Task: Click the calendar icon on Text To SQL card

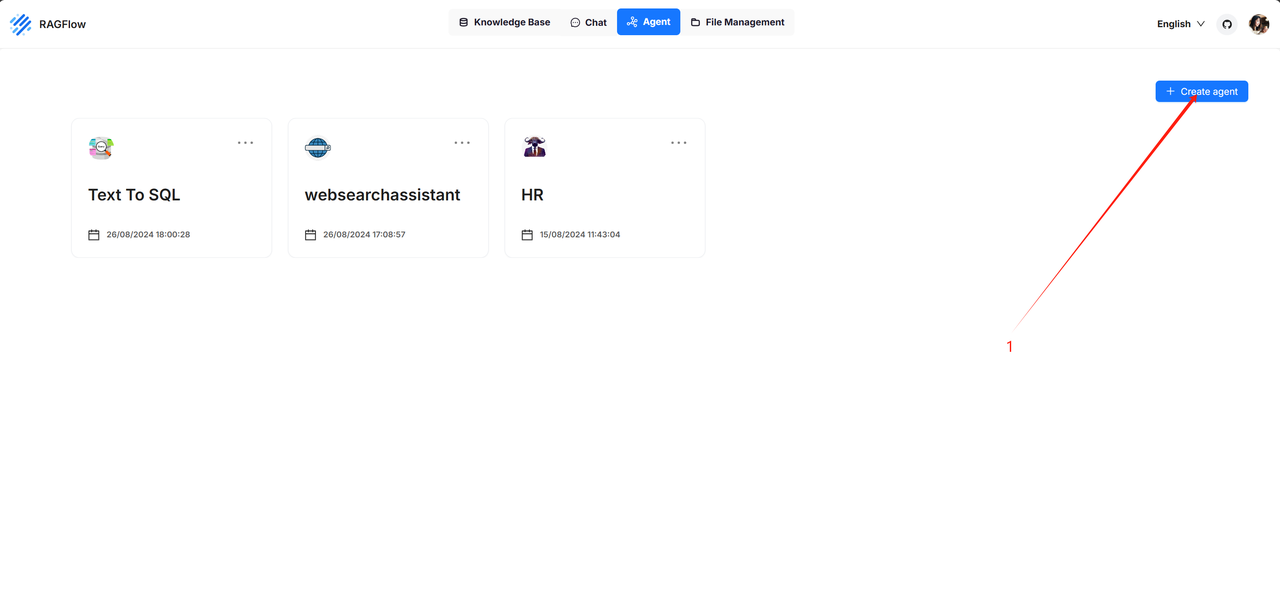Action: point(94,235)
